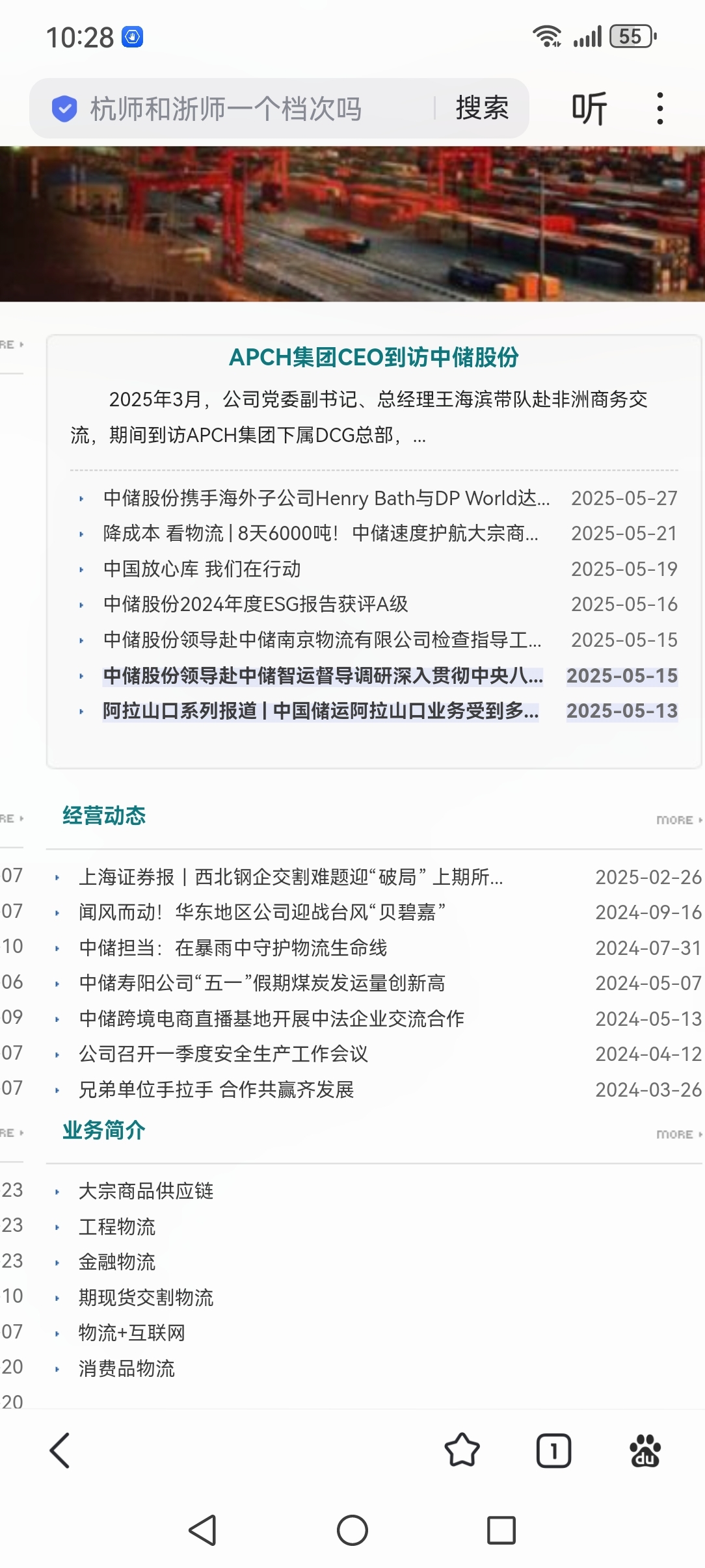Viewport: 705px width, 1568px height.
Task: Tap Android system back triangle
Action: [x=203, y=1530]
